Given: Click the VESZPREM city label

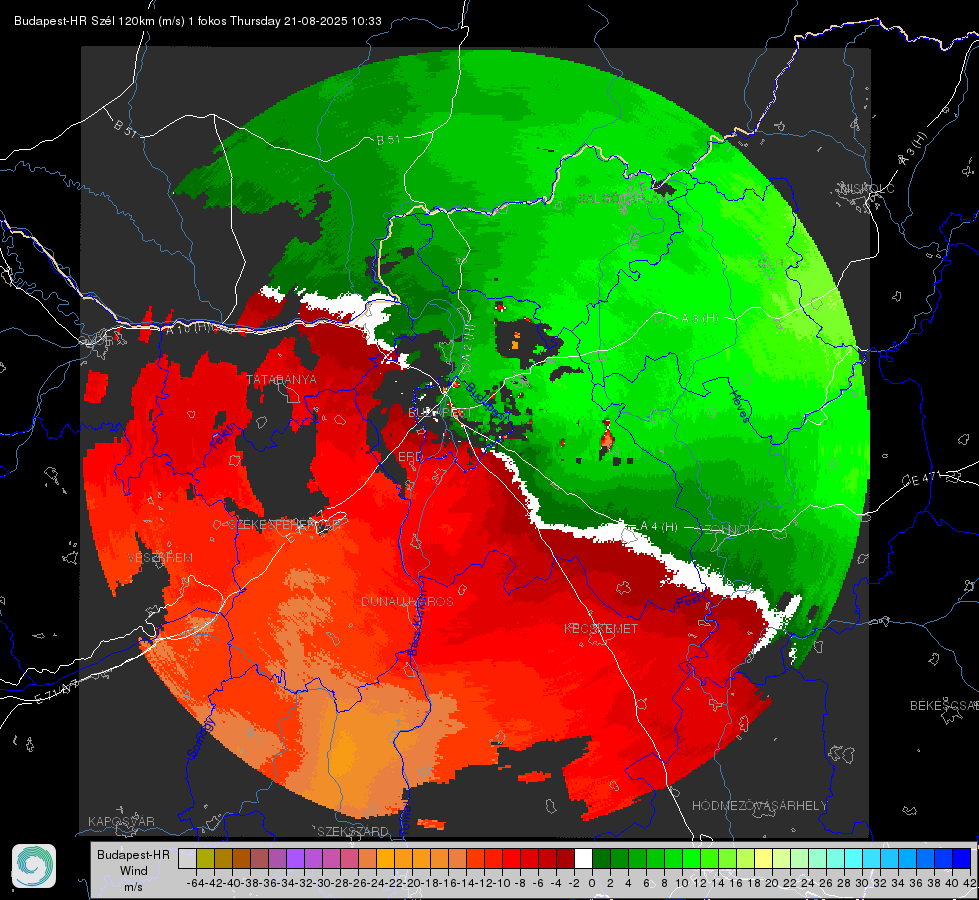Looking at the screenshot, I should (x=160, y=557).
